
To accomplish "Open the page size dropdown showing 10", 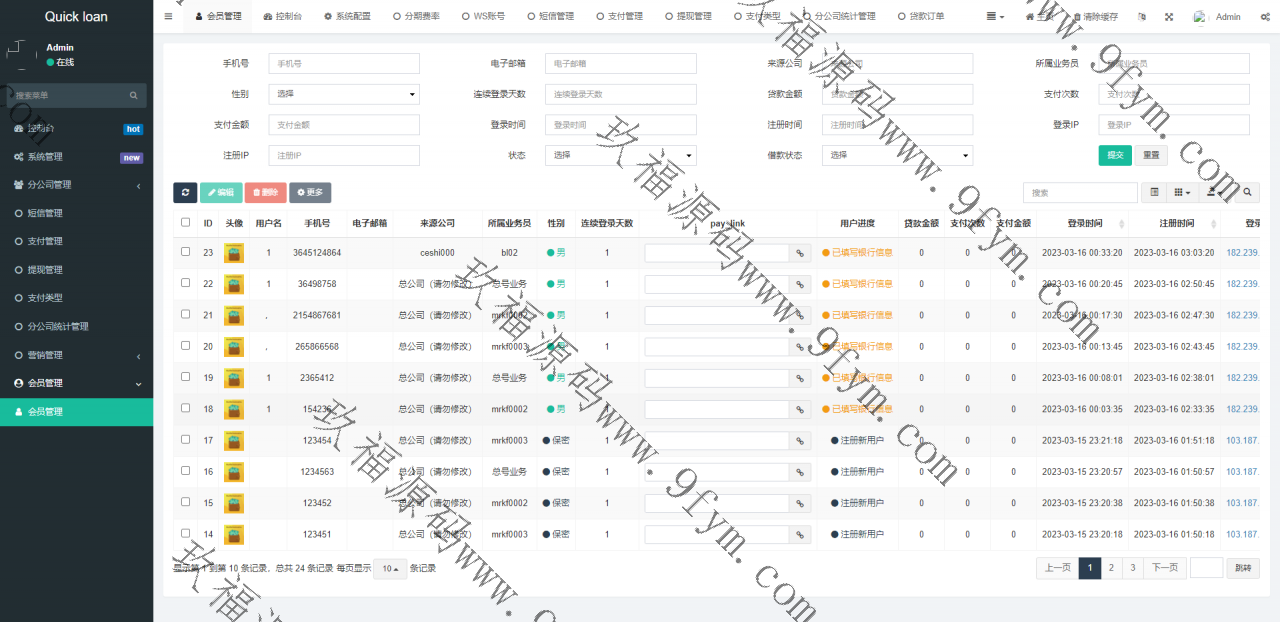I will (390, 568).
